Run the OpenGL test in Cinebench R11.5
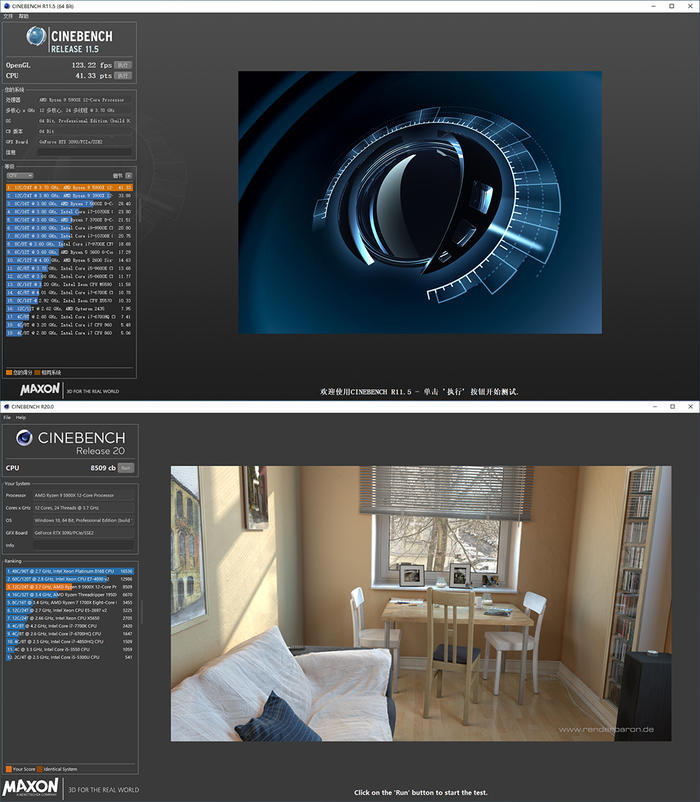The image size is (700, 802). 123,65
